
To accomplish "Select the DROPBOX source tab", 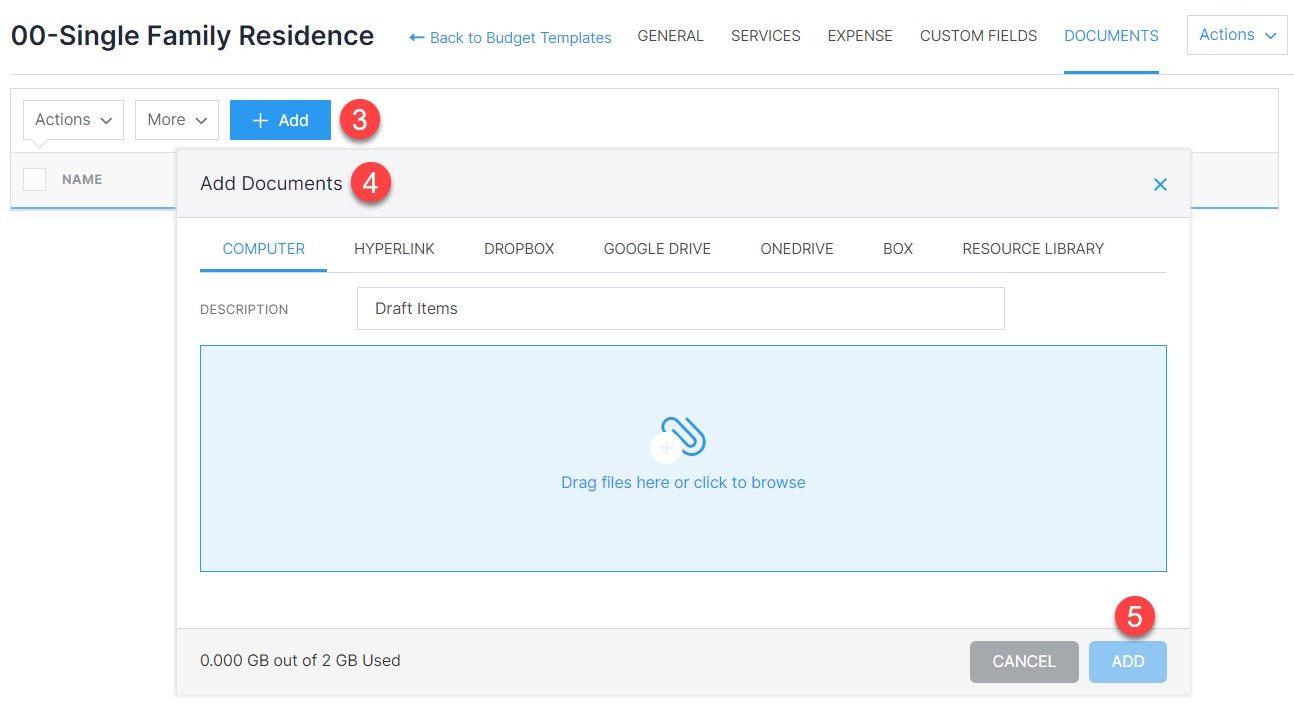I will click(519, 249).
